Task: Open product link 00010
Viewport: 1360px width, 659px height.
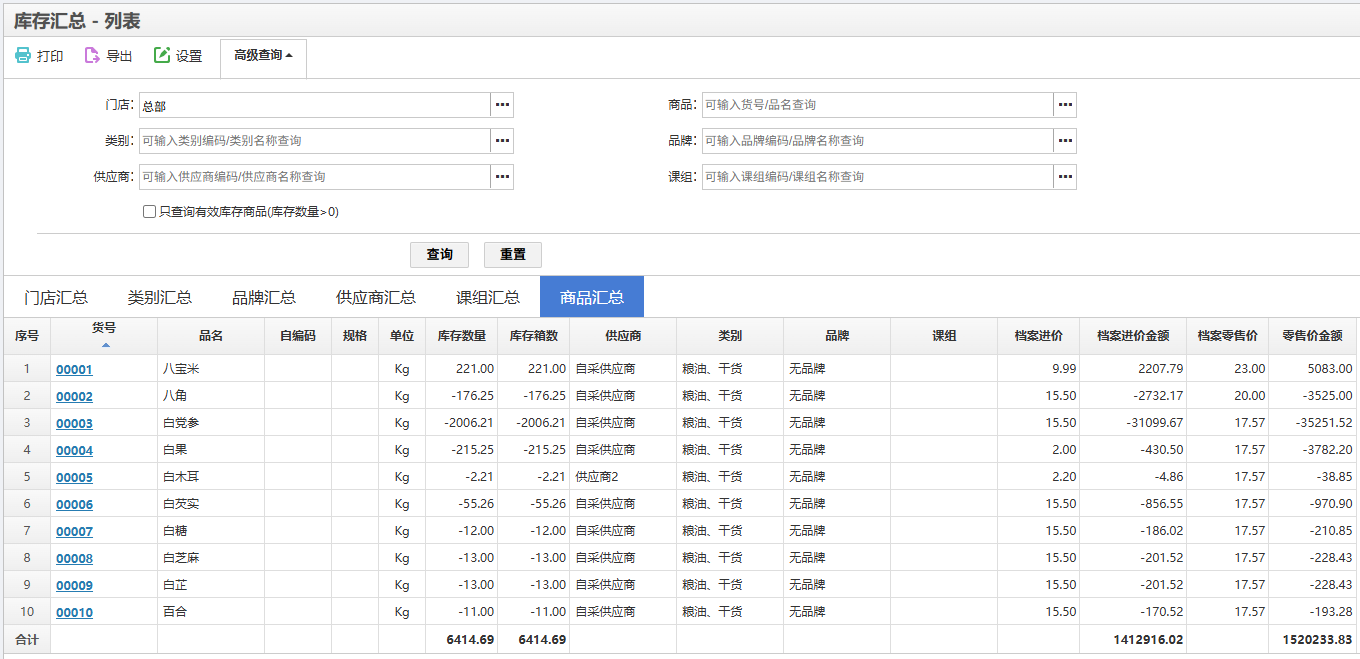Action: click(x=74, y=612)
